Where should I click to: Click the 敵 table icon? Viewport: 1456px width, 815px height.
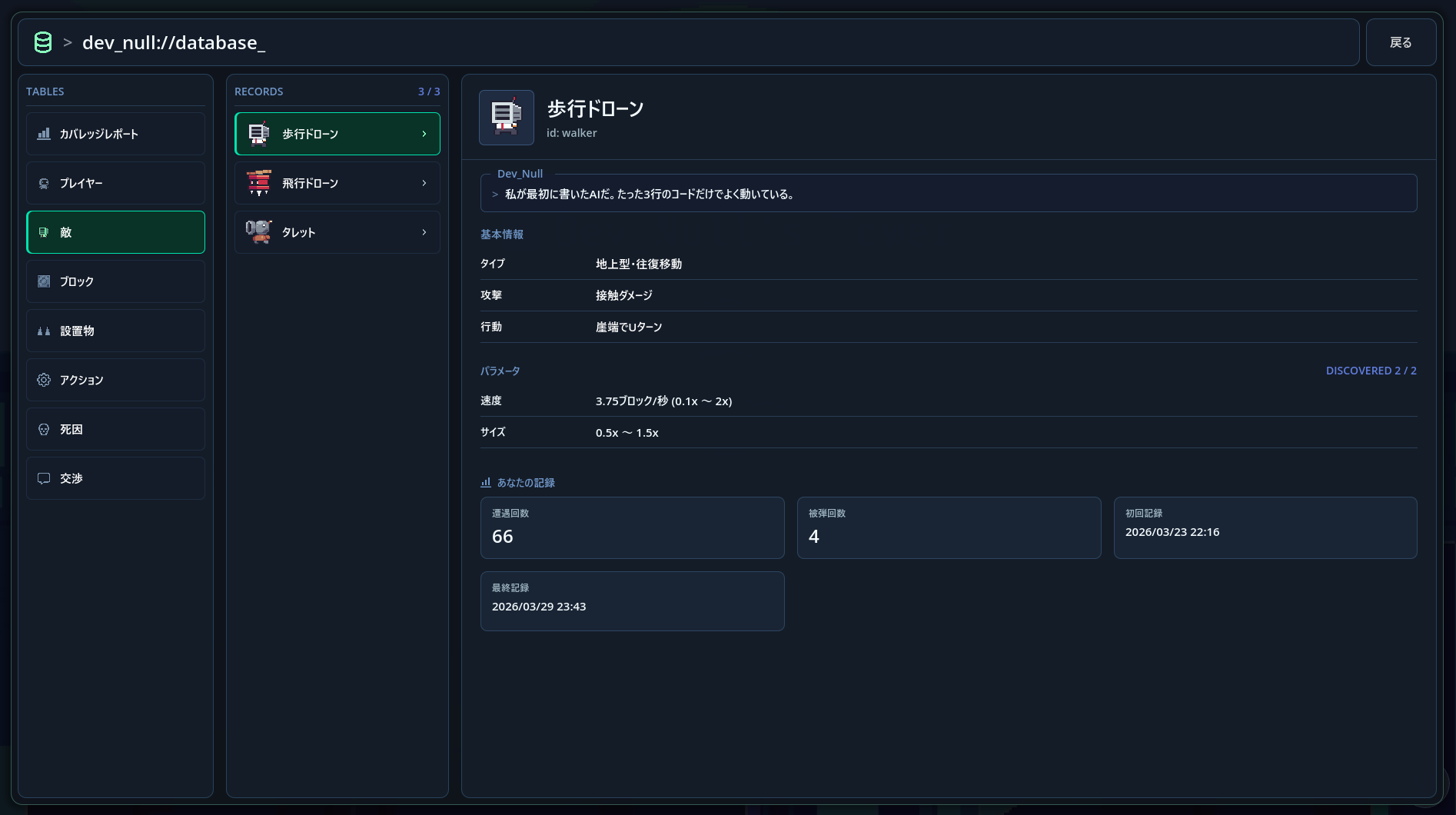(x=44, y=232)
